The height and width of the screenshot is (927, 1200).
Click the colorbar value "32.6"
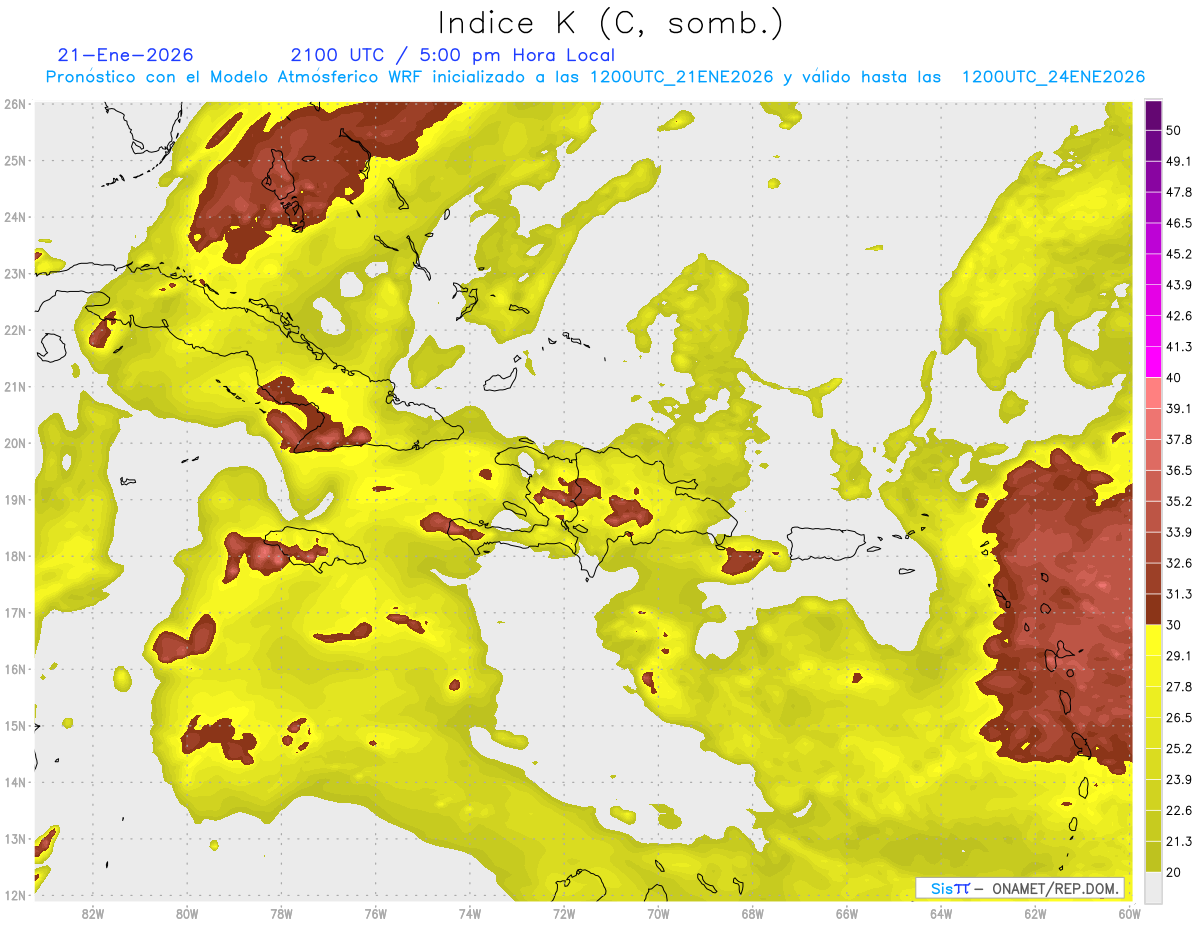point(1178,563)
